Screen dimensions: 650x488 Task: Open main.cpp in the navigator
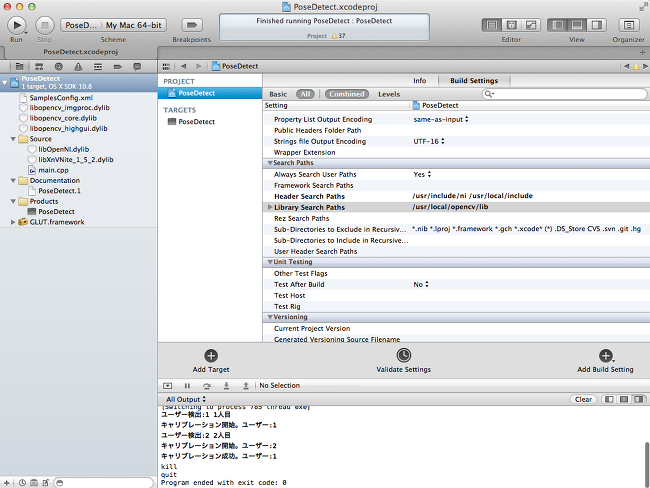click(53, 170)
